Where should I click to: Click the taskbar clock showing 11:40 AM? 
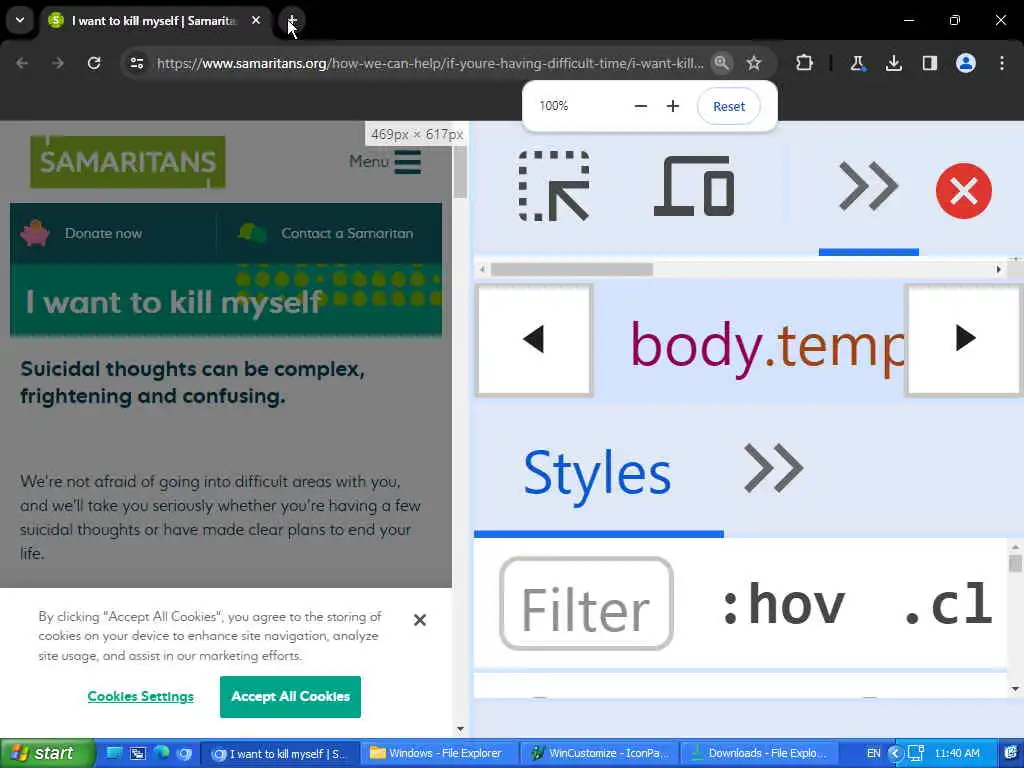[957, 753]
